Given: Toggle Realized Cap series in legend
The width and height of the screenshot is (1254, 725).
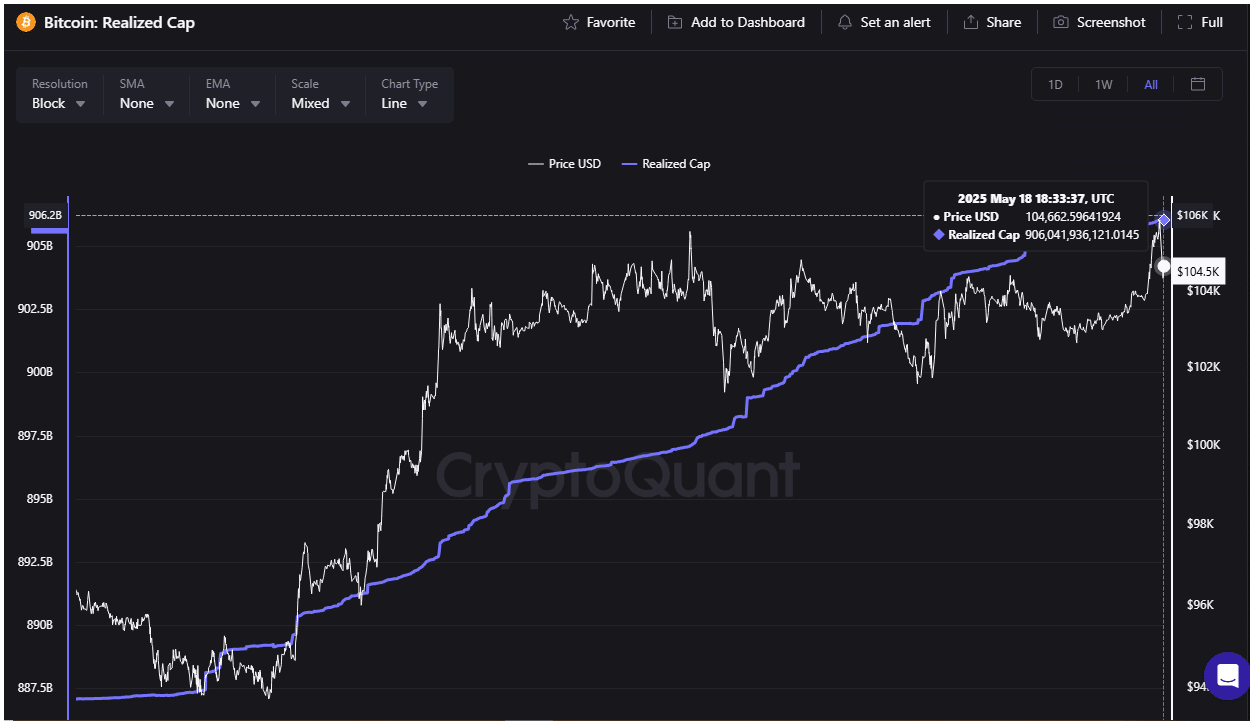Looking at the screenshot, I should click(x=666, y=164).
